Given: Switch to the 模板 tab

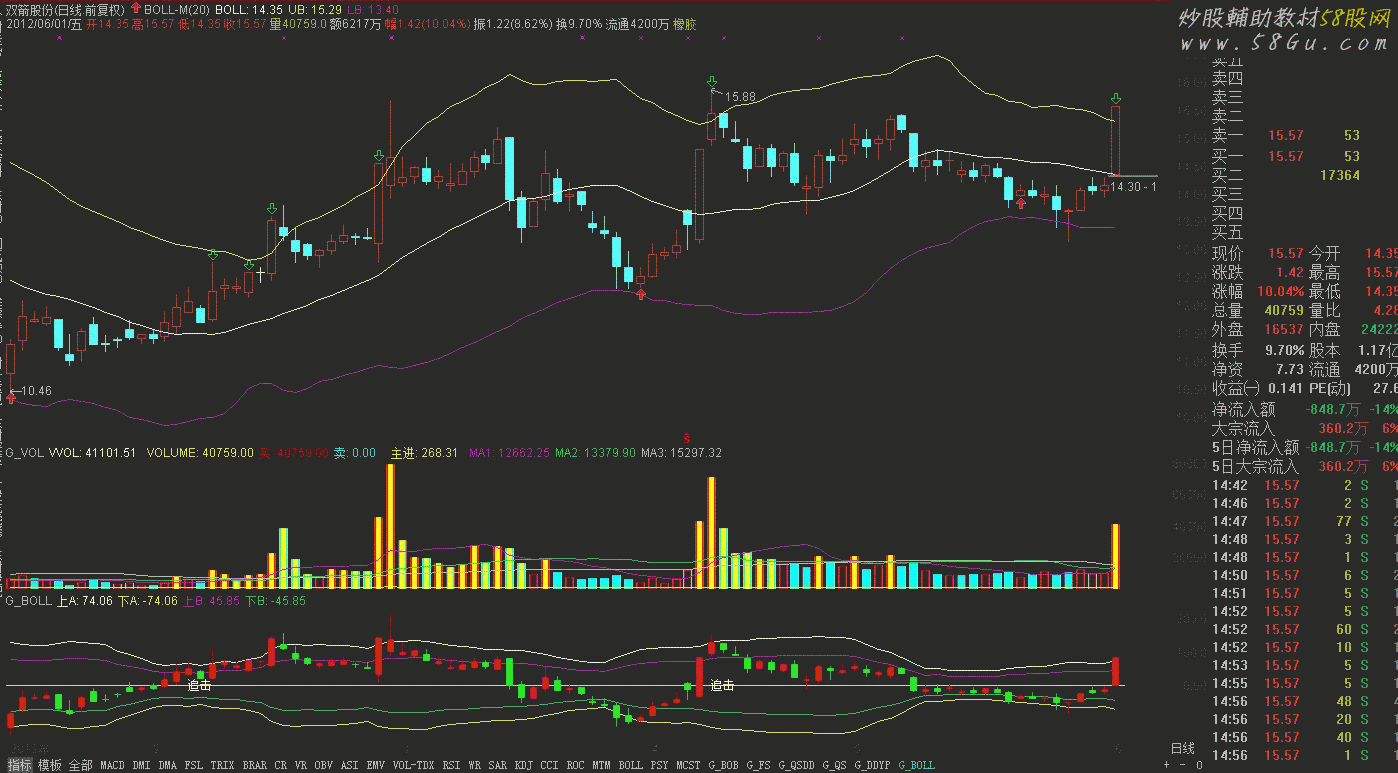Looking at the screenshot, I should click(50, 765).
